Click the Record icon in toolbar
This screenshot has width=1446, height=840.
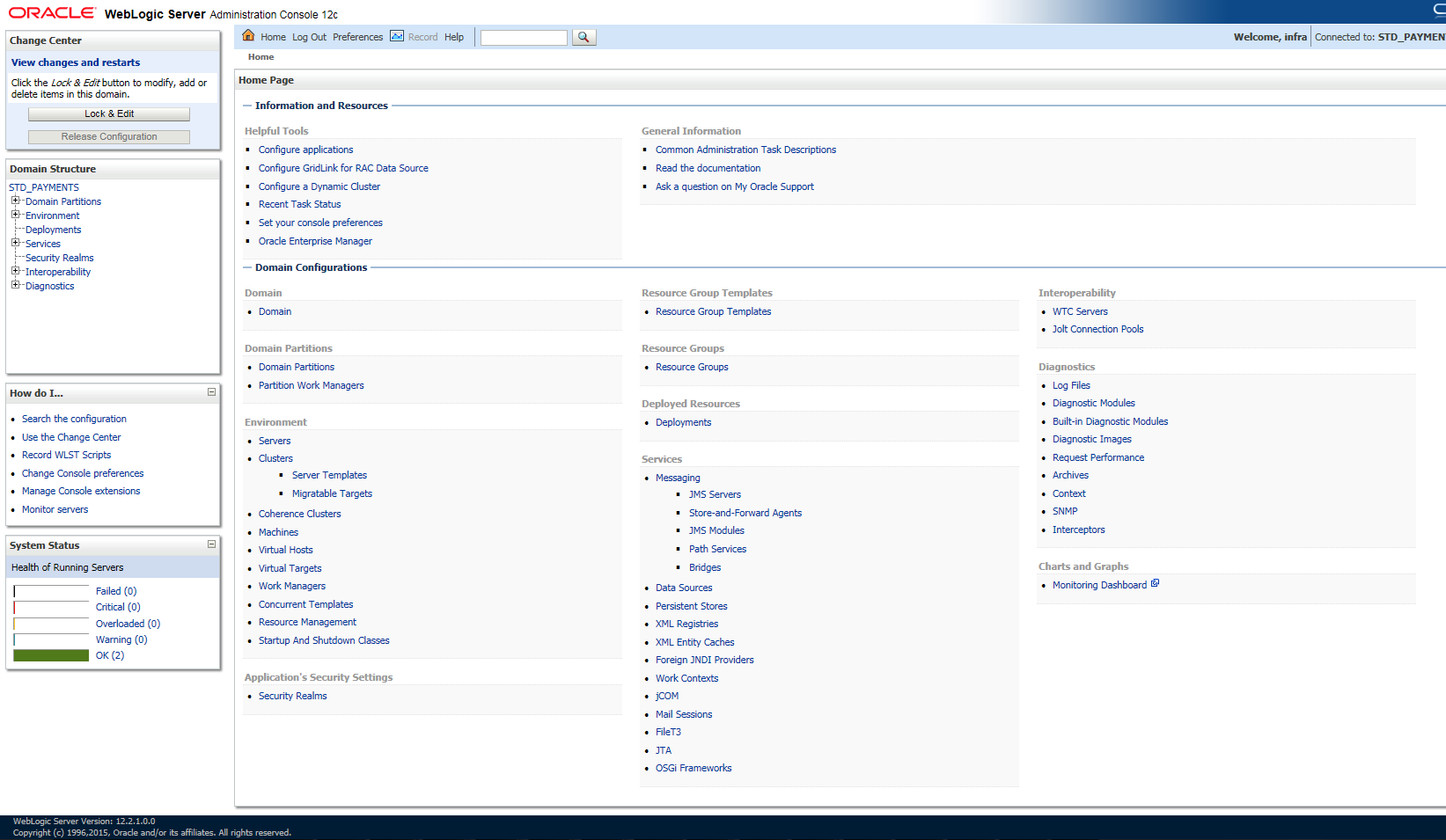click(397, 36)
